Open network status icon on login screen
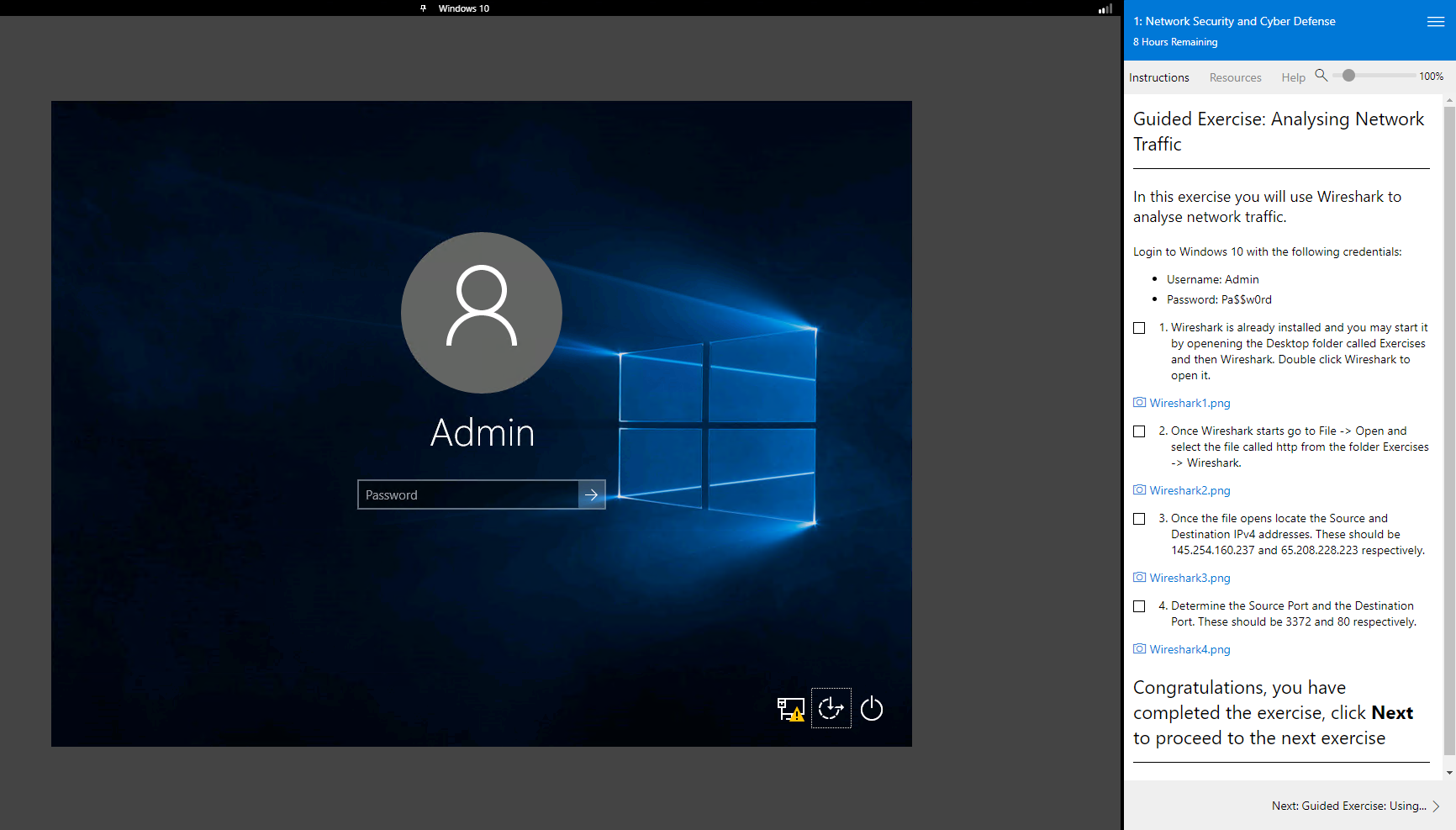 click(x=790, y=709)
